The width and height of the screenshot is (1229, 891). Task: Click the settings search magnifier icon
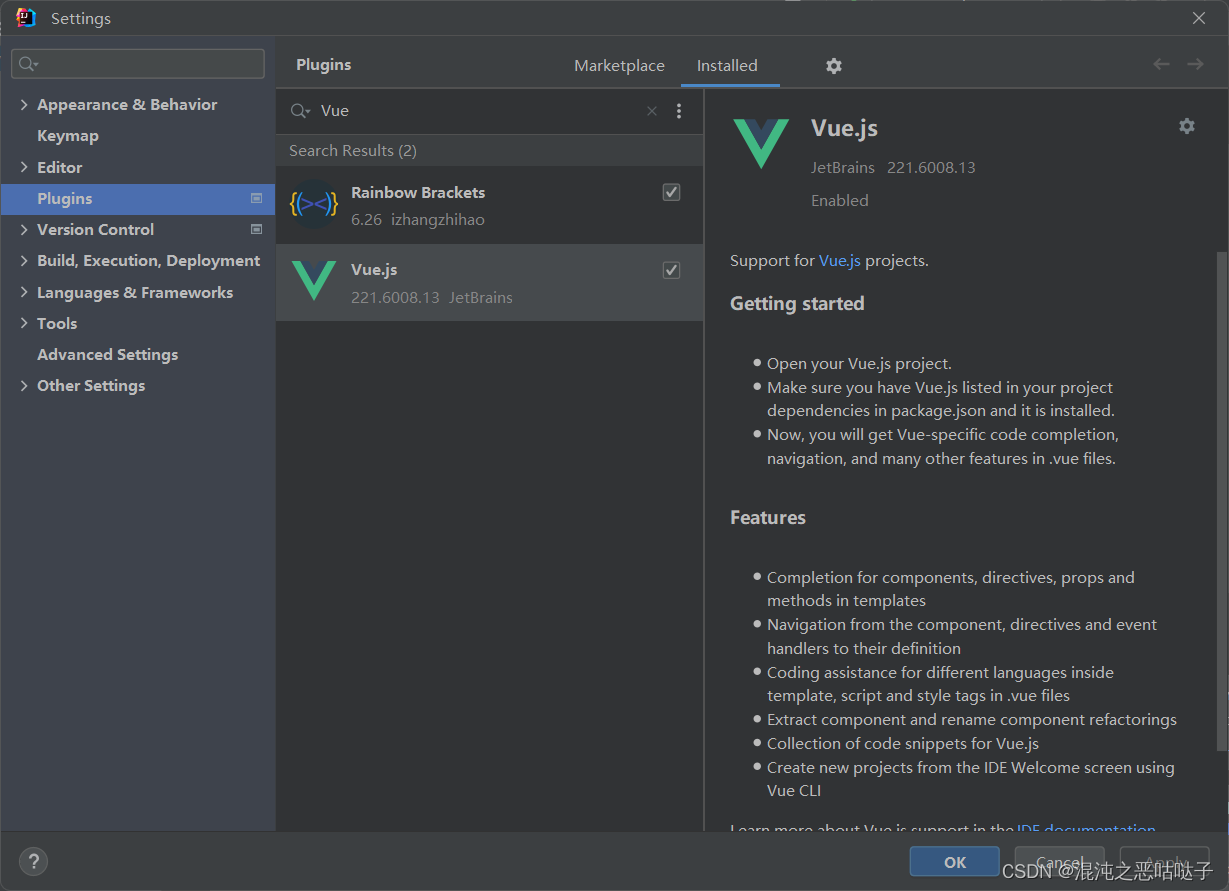[28, 64]
